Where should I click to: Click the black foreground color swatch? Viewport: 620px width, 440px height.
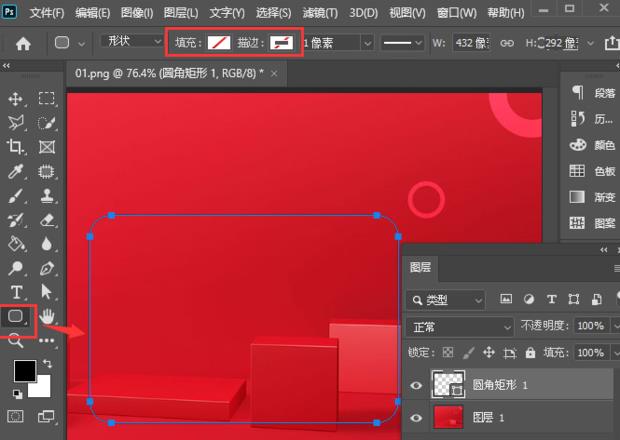coord(25,372)
